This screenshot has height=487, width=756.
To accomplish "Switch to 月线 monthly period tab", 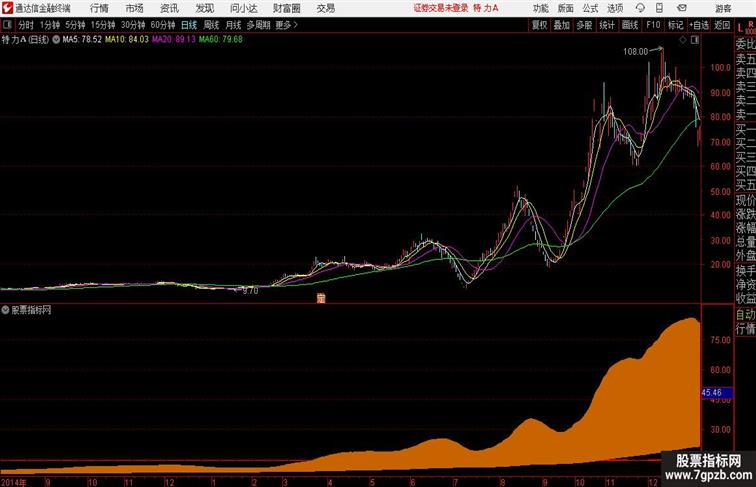I will coord(233,25).
